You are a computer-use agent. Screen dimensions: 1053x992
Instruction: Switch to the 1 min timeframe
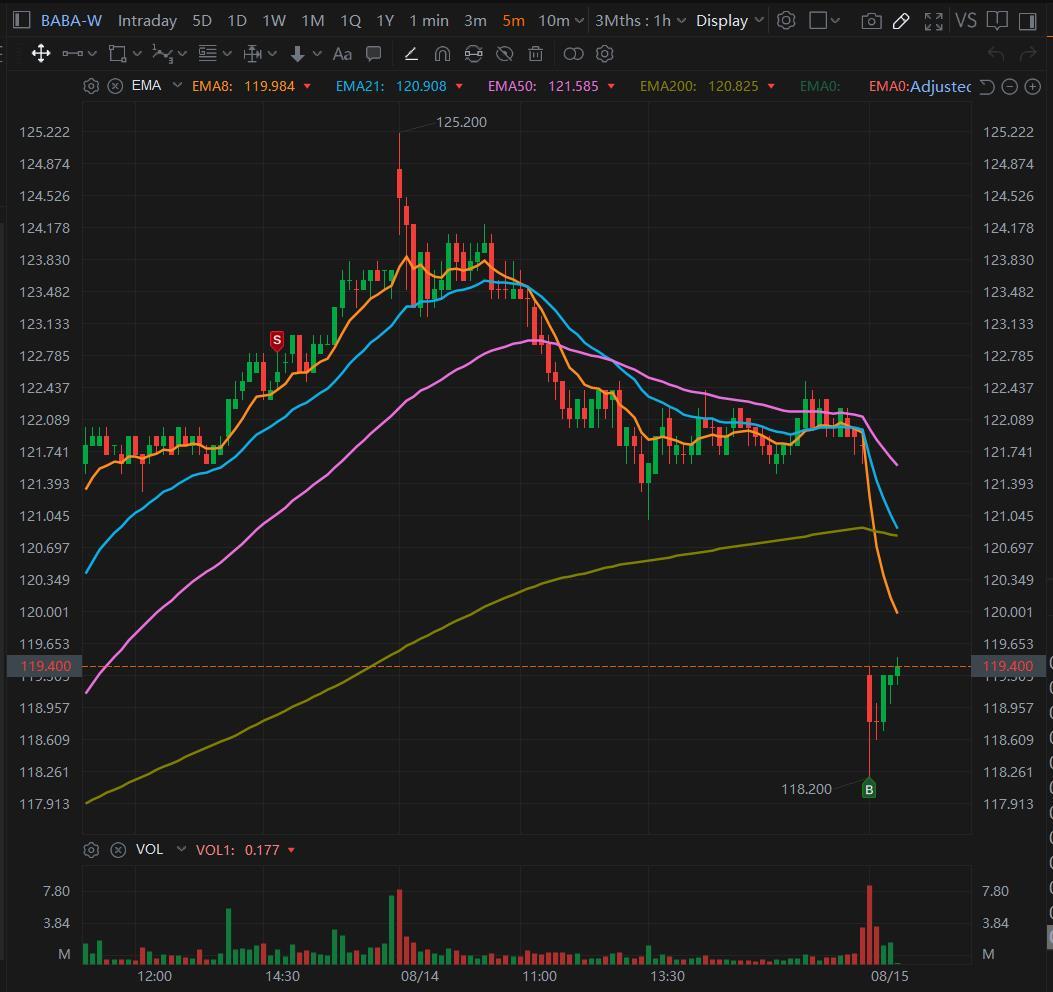[429, 21]
